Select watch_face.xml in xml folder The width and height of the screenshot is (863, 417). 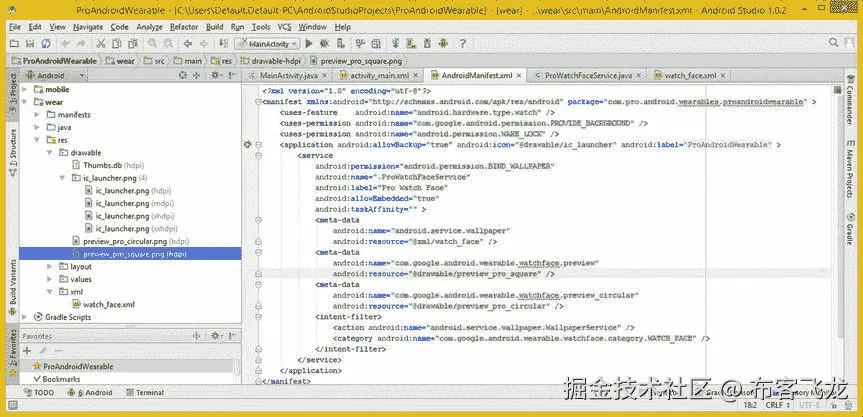103,304
